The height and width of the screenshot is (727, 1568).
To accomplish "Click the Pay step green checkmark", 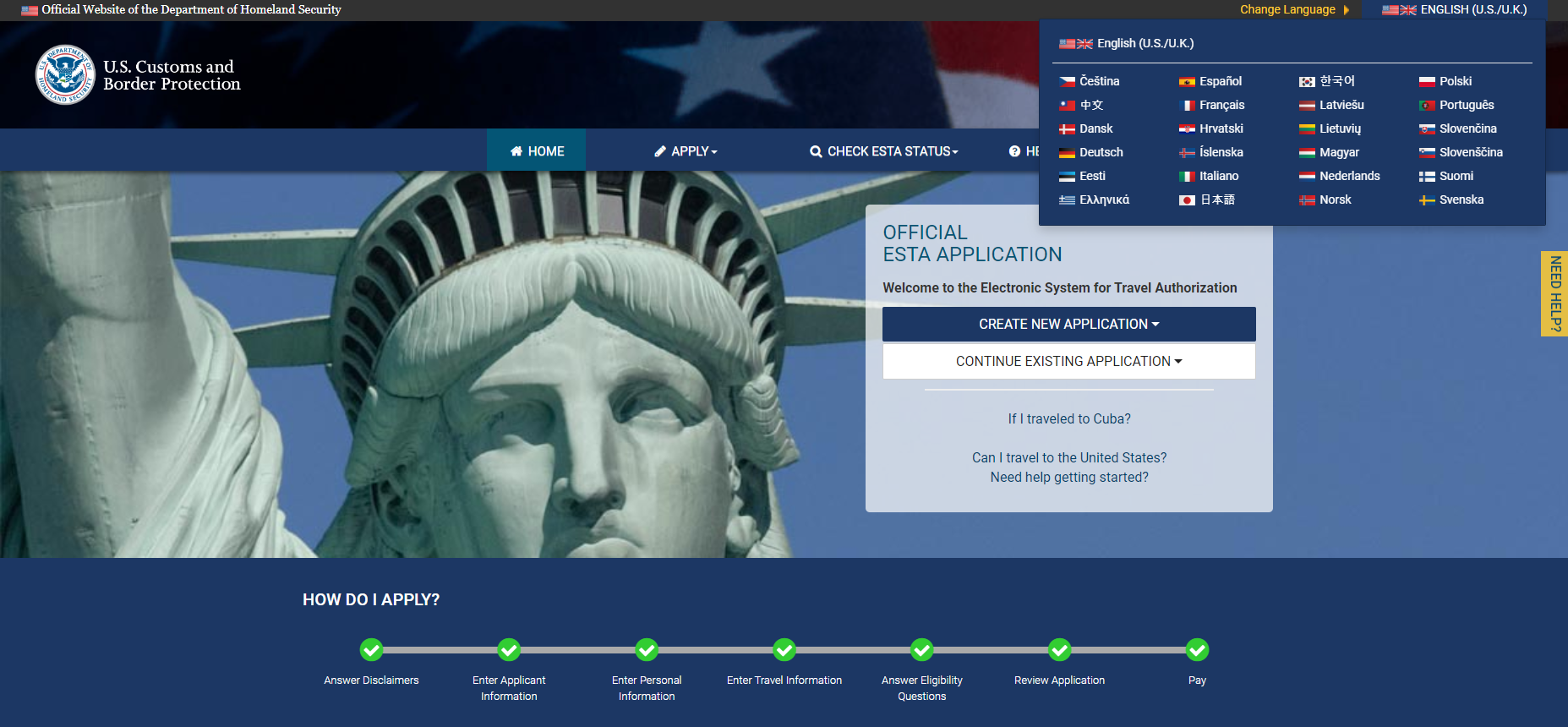I will (1197, 649).
